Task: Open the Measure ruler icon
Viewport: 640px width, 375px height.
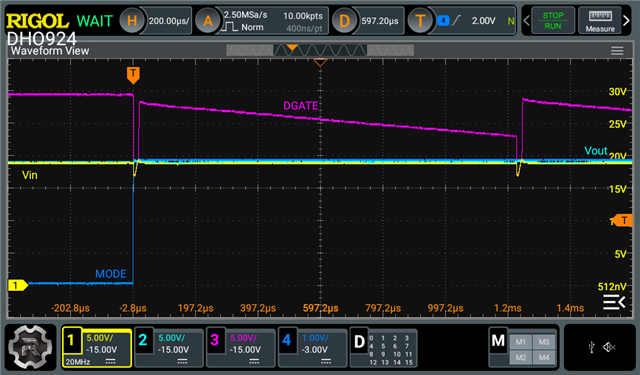Action: 600,20
